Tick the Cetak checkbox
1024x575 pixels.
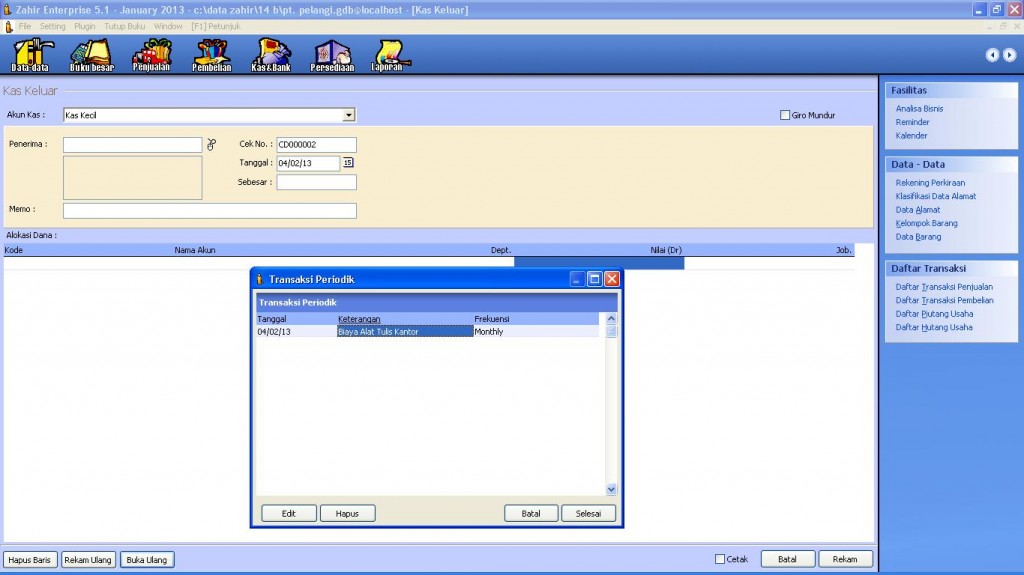720,559
